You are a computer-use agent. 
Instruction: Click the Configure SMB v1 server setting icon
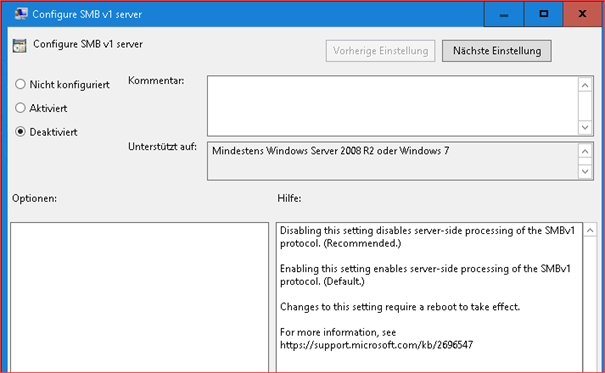19,45
